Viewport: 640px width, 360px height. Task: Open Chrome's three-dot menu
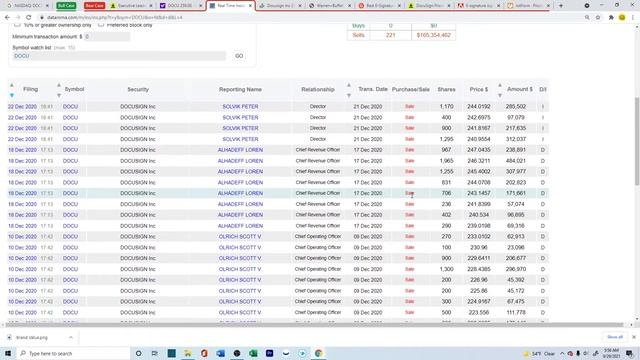[x=633, y=18]
